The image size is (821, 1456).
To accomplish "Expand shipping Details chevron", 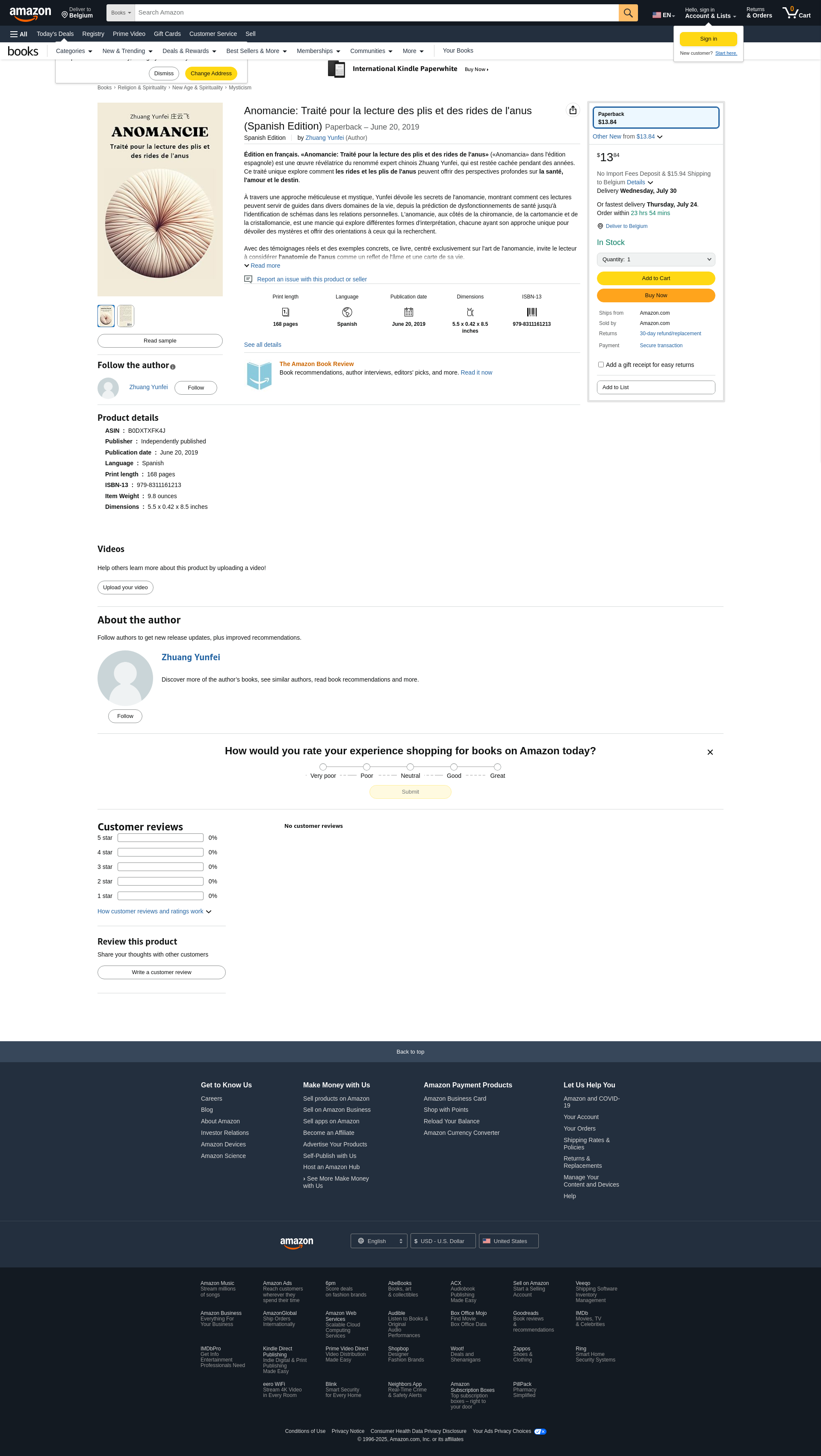I will (x=650, y=183).
